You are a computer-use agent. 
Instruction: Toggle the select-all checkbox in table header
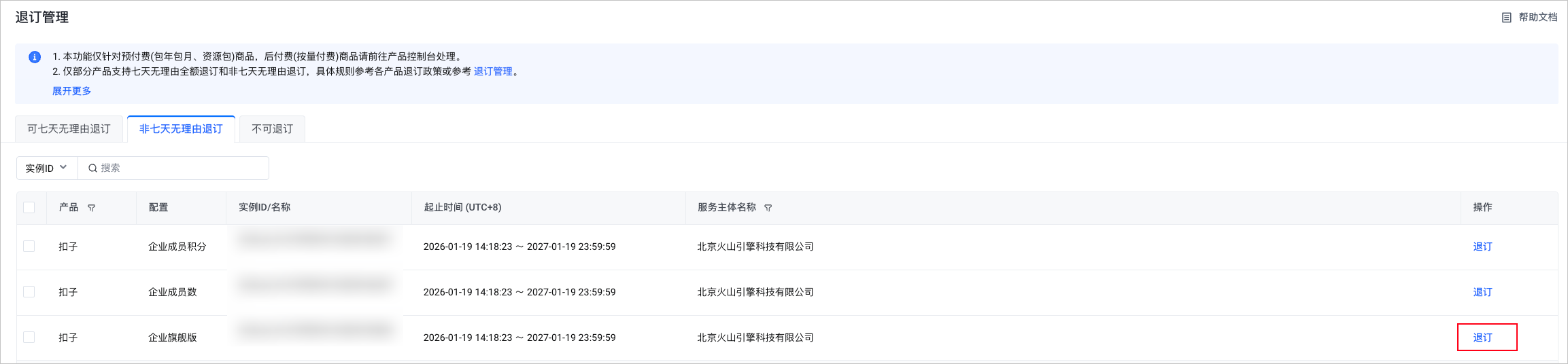29,207
